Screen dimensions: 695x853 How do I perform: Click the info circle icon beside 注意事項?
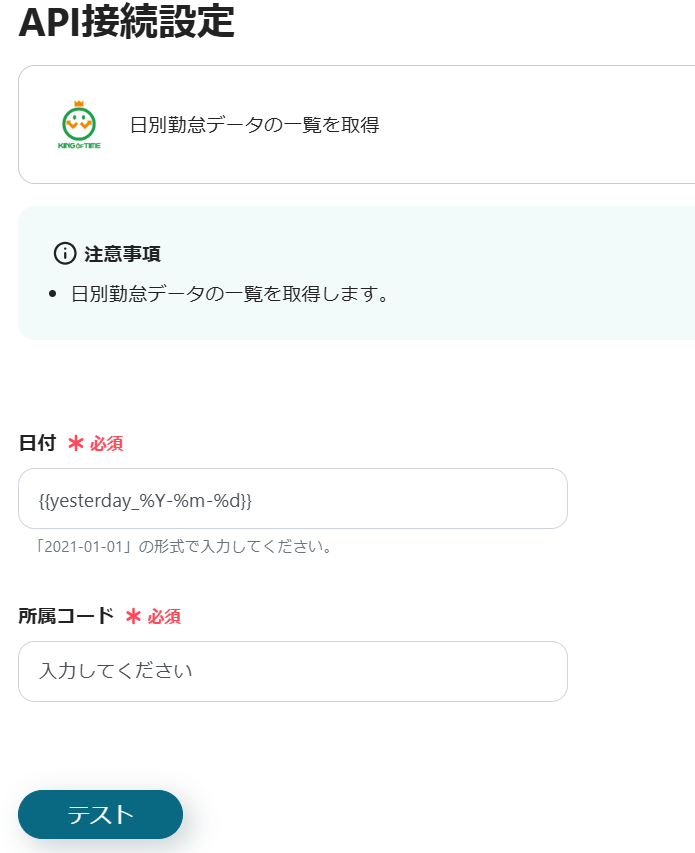65,253
